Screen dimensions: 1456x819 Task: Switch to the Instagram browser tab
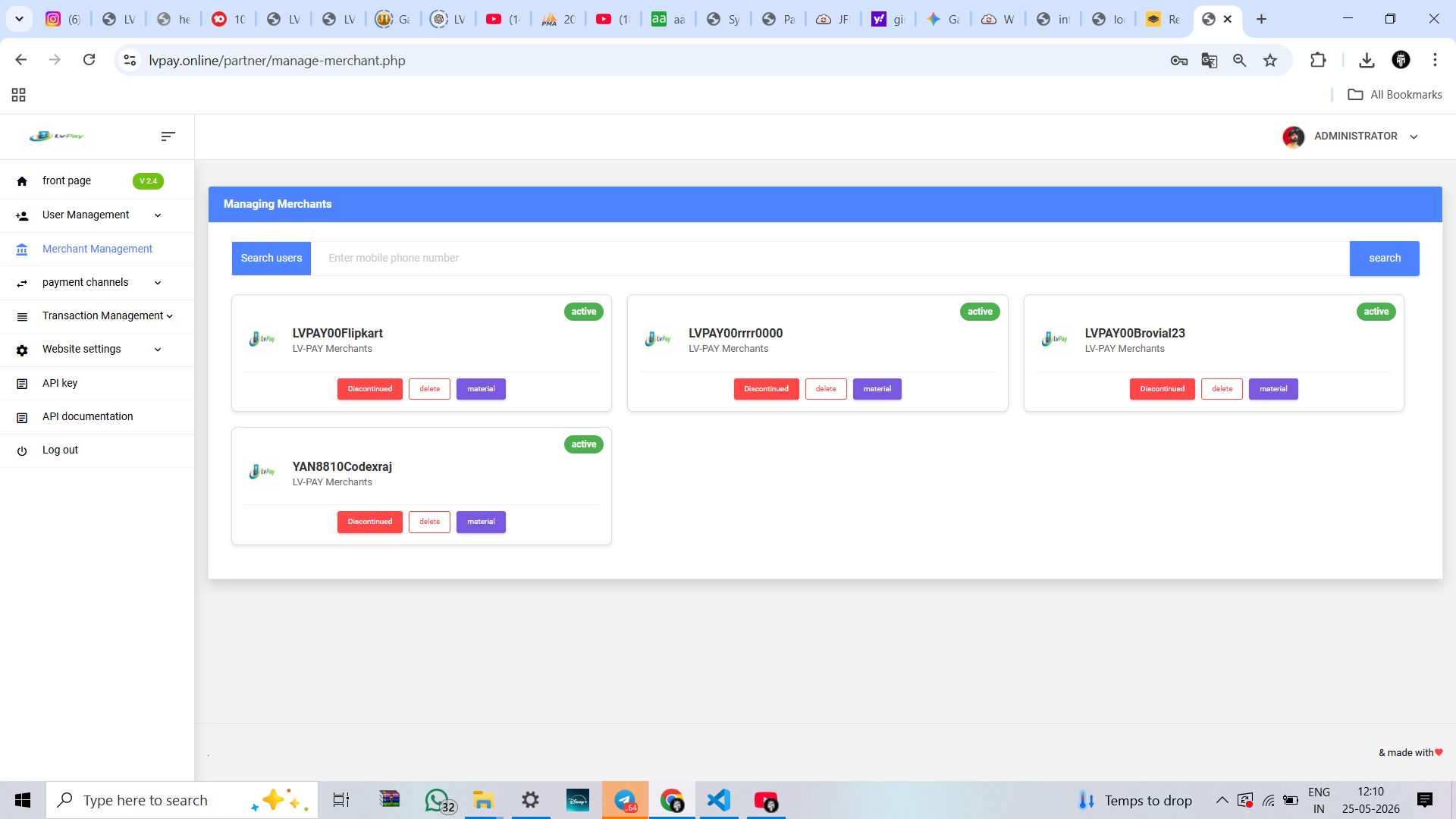point(62,19)
